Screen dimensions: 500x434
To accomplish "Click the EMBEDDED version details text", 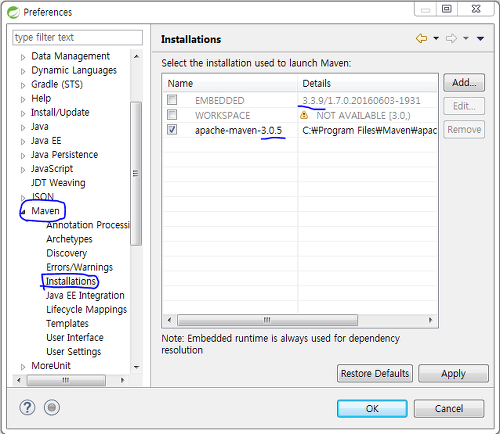I will coord(361,100).
